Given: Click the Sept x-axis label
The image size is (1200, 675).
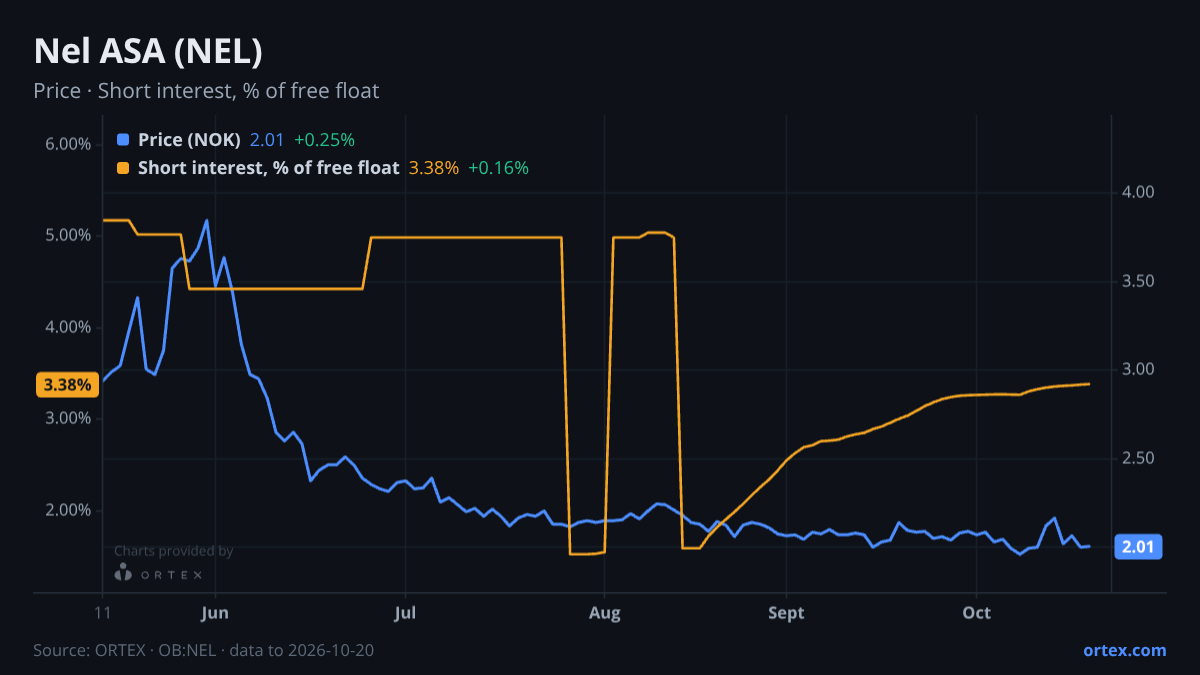Looking at the screenshot, I should (x=787, y=613).
